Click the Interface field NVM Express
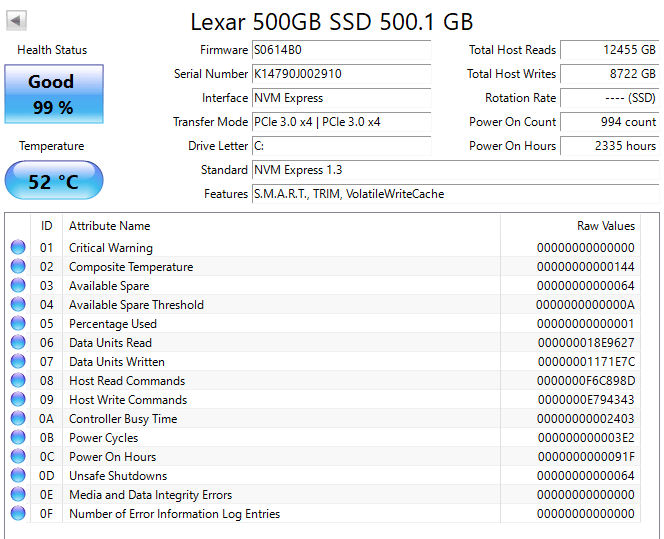Image resolution: width=664 pixels, height=539 pixels. 341,98
